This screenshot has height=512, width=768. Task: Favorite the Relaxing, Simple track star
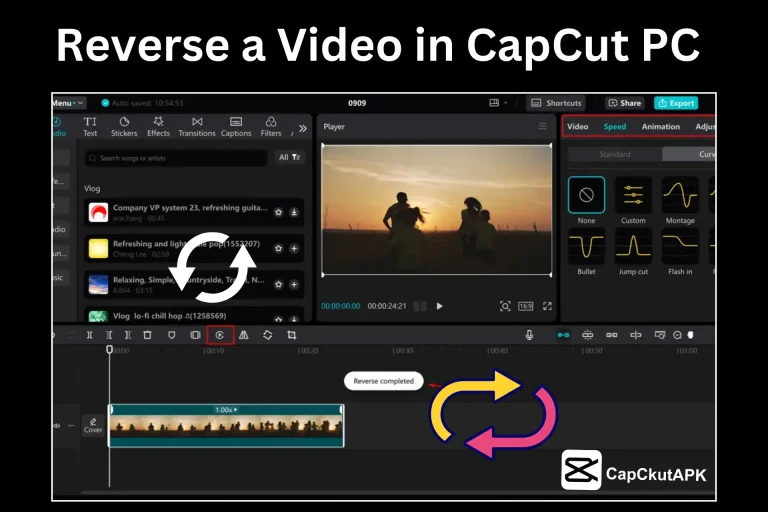278,285
